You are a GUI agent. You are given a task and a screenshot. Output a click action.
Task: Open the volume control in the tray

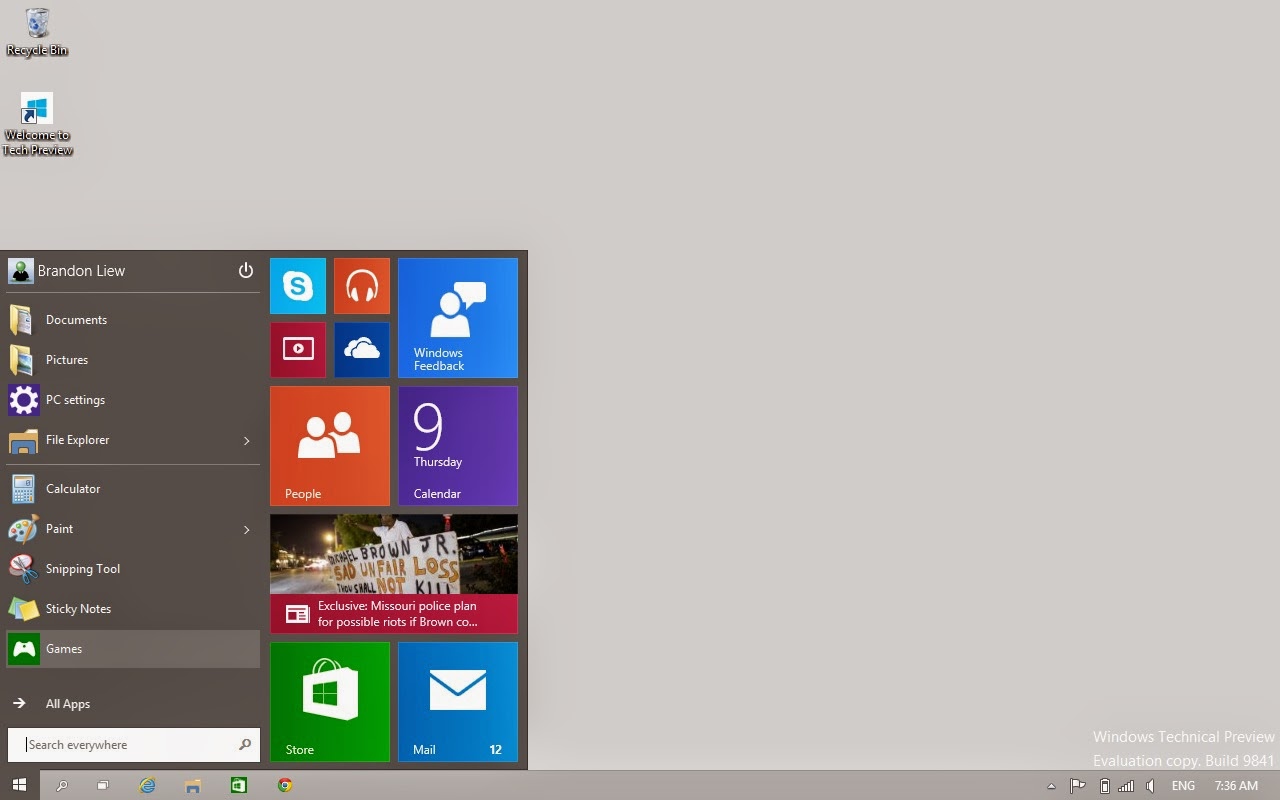click(1148, 786)
